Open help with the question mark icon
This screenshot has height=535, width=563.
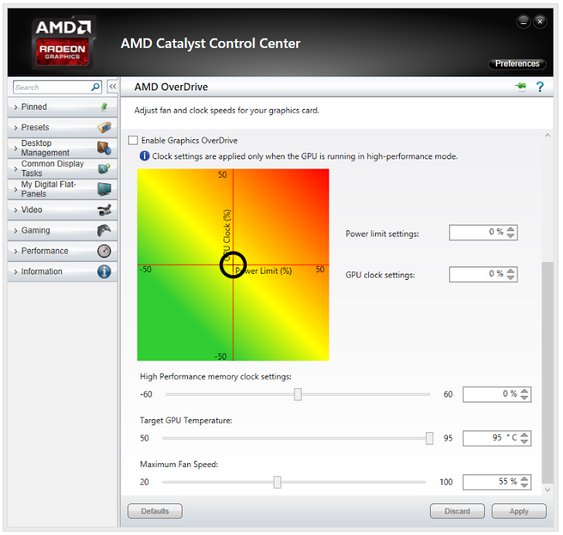click(540, 87)
